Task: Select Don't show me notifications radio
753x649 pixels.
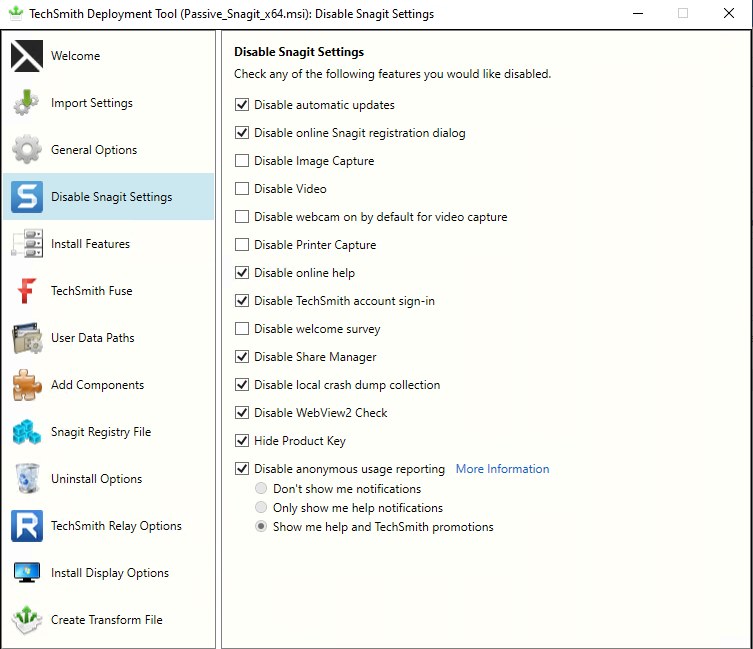Action: [x=261, y=489]
